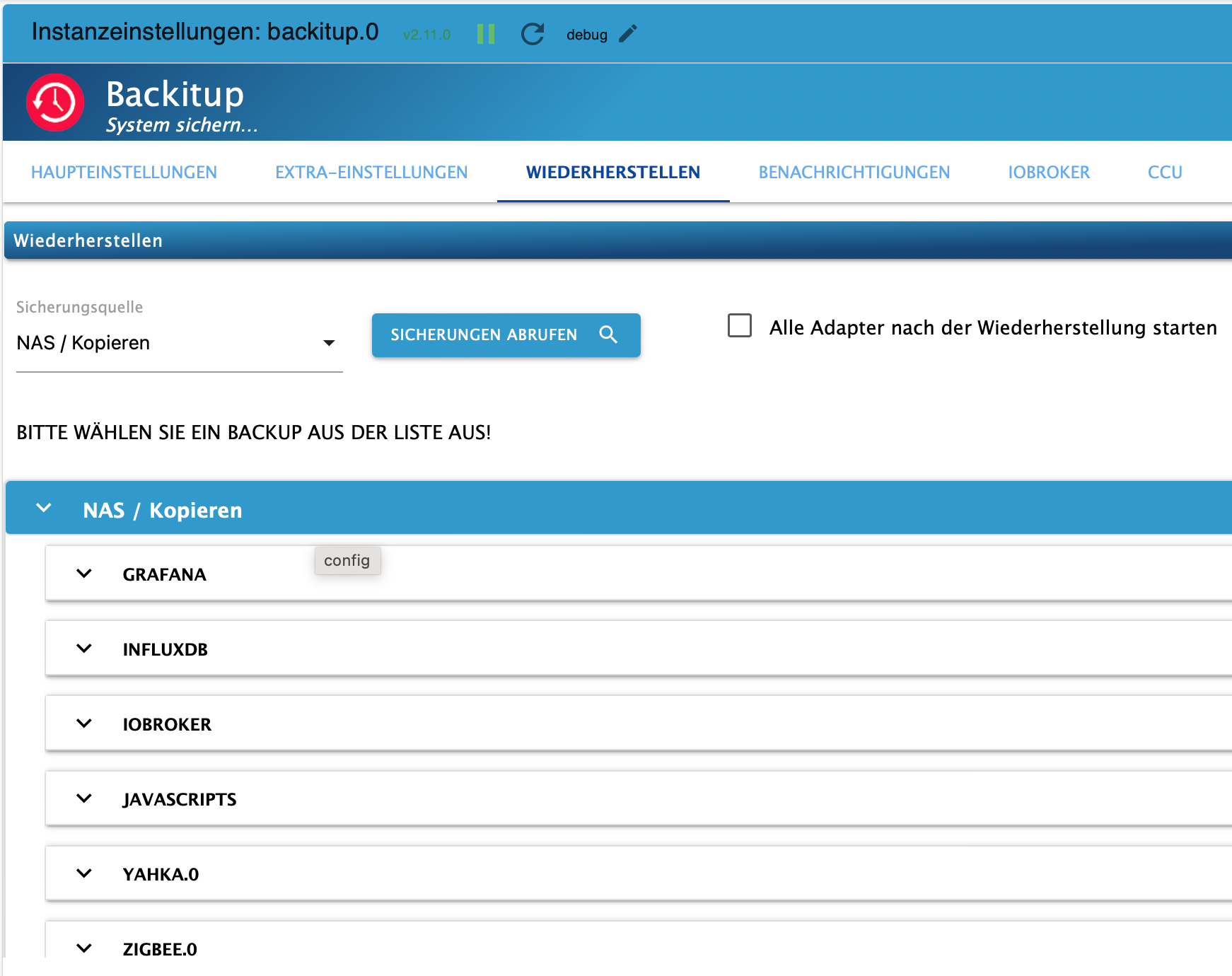Pause the backitup.0 instance
Image resolution: width=1232 pixels, height=976 pixels.
coord(486,34)
